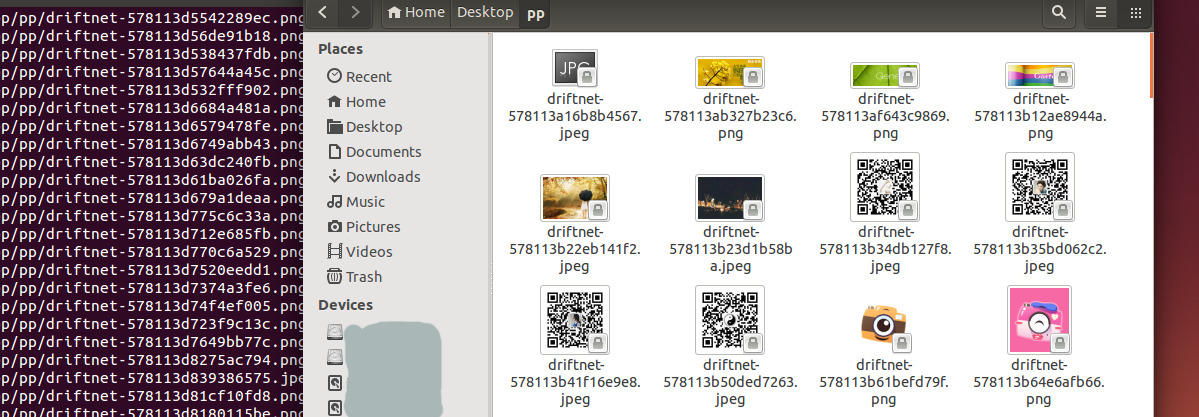Click the Videos film icon in sidebar
Screen dimensions: 1199x417
334,251
